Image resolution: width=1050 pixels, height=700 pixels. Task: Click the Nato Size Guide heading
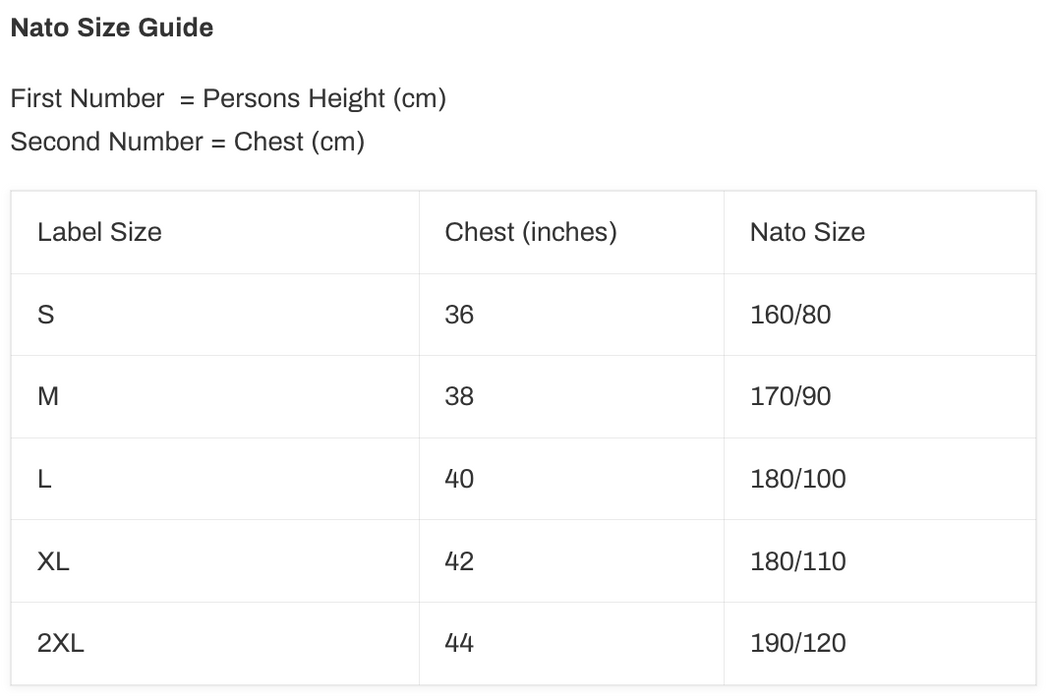(x=111, y=28)
